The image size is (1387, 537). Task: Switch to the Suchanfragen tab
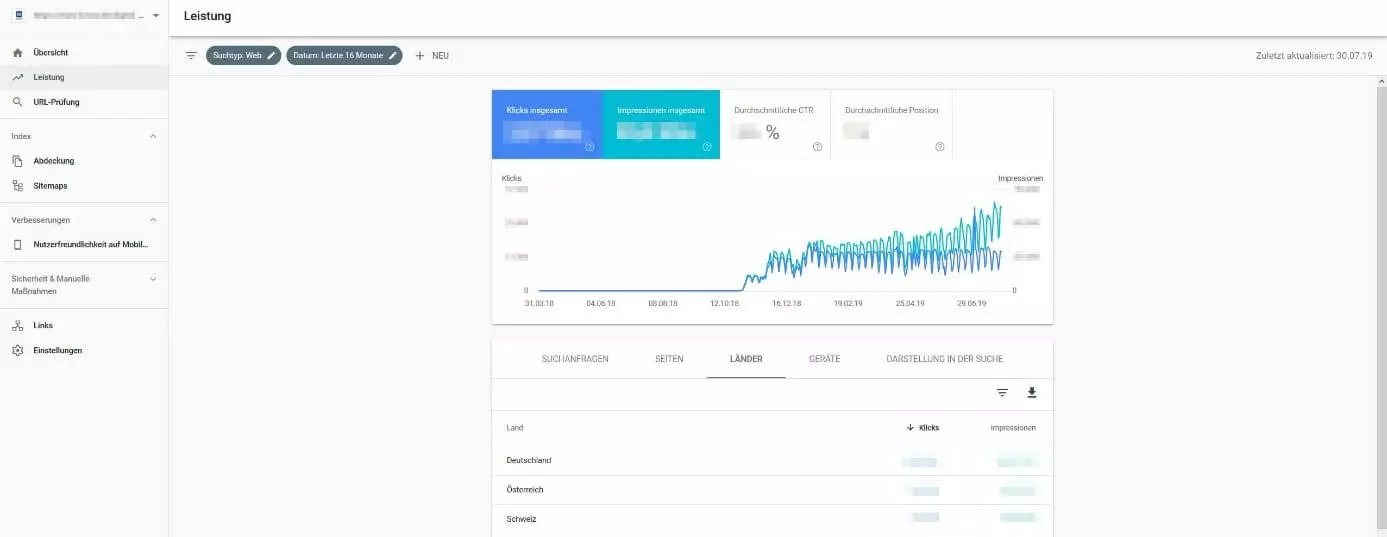pos(574,359)
